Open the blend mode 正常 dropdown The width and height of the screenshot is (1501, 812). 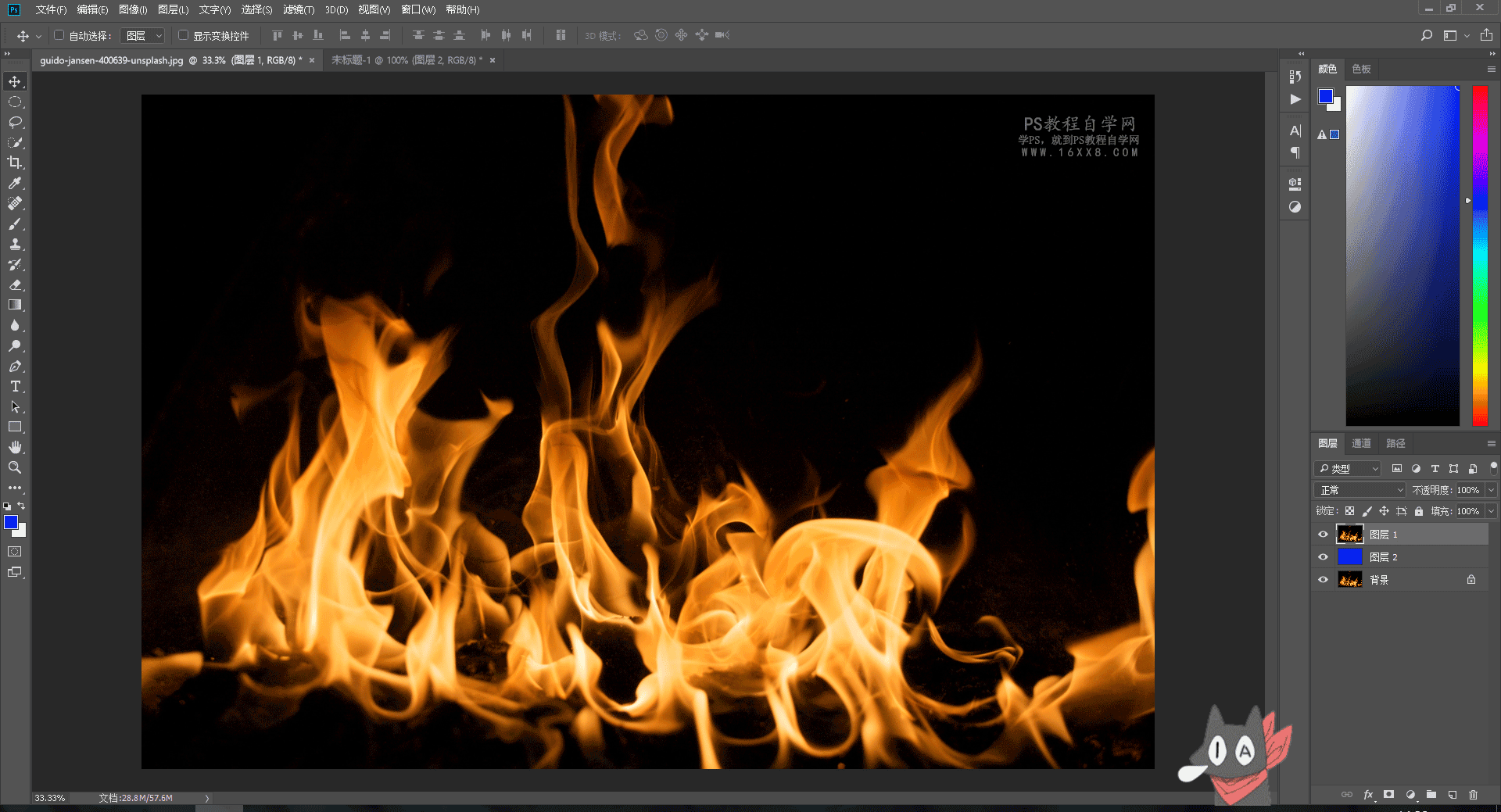click(x=1360, y=490)
